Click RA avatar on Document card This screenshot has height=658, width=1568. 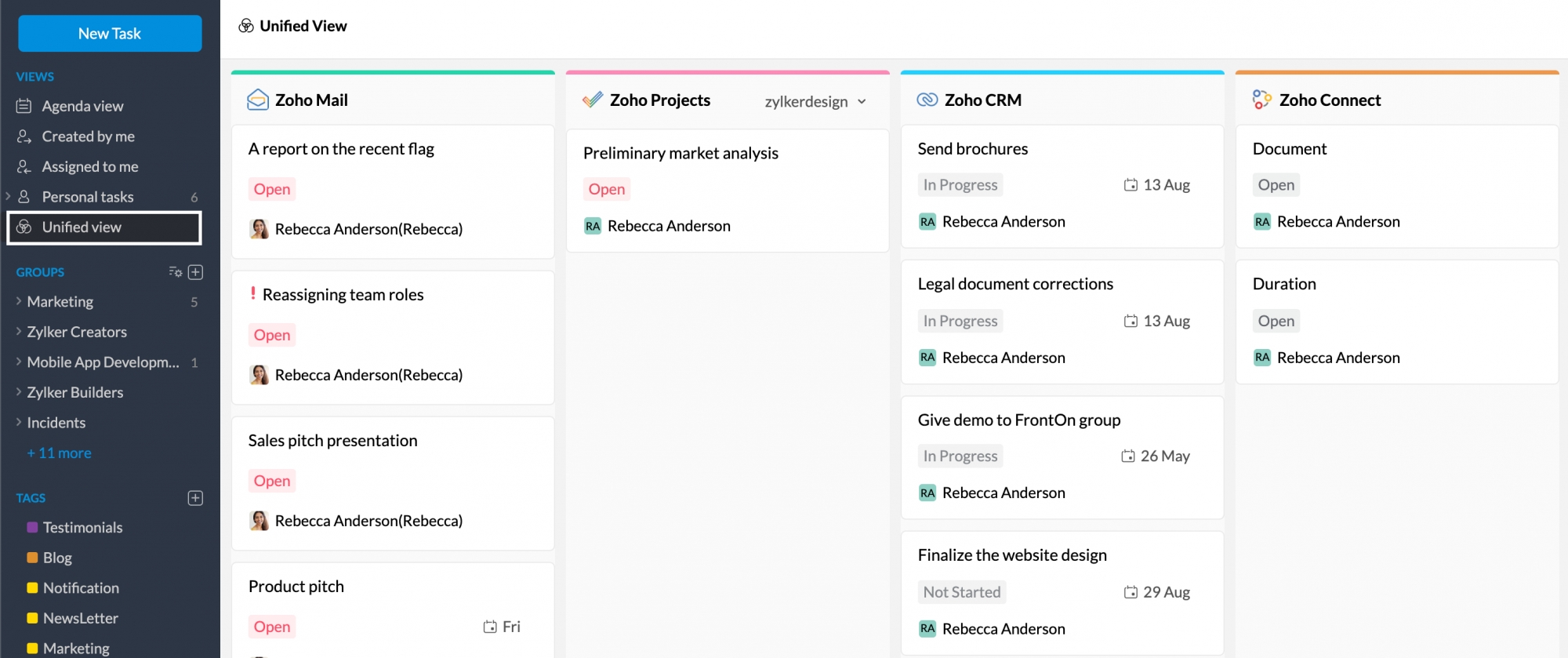pos(1262,222)
